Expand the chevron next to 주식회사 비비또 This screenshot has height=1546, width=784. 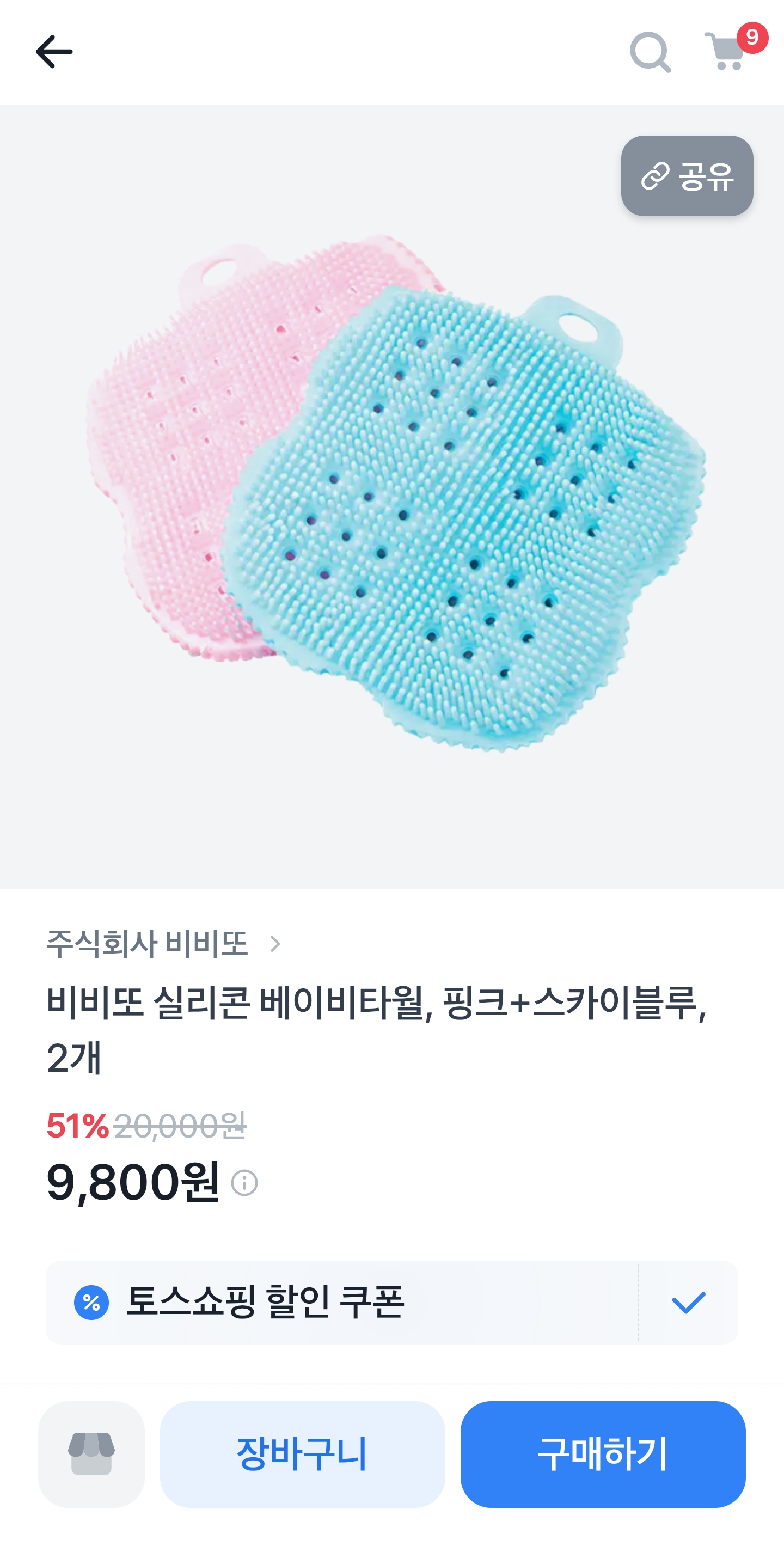(x=275, y=943)
